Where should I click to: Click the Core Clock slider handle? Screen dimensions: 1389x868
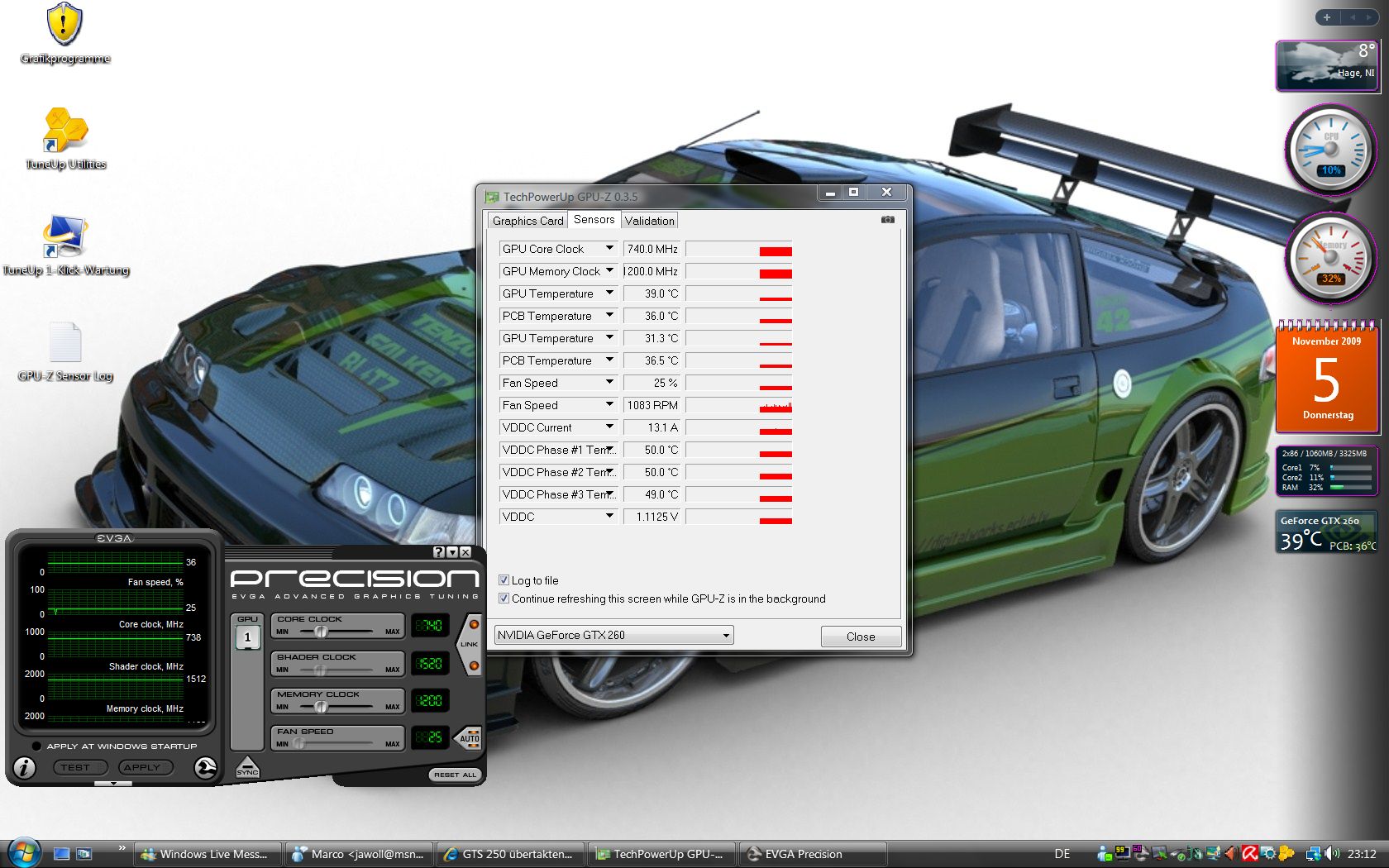click(x=321, y=632)
